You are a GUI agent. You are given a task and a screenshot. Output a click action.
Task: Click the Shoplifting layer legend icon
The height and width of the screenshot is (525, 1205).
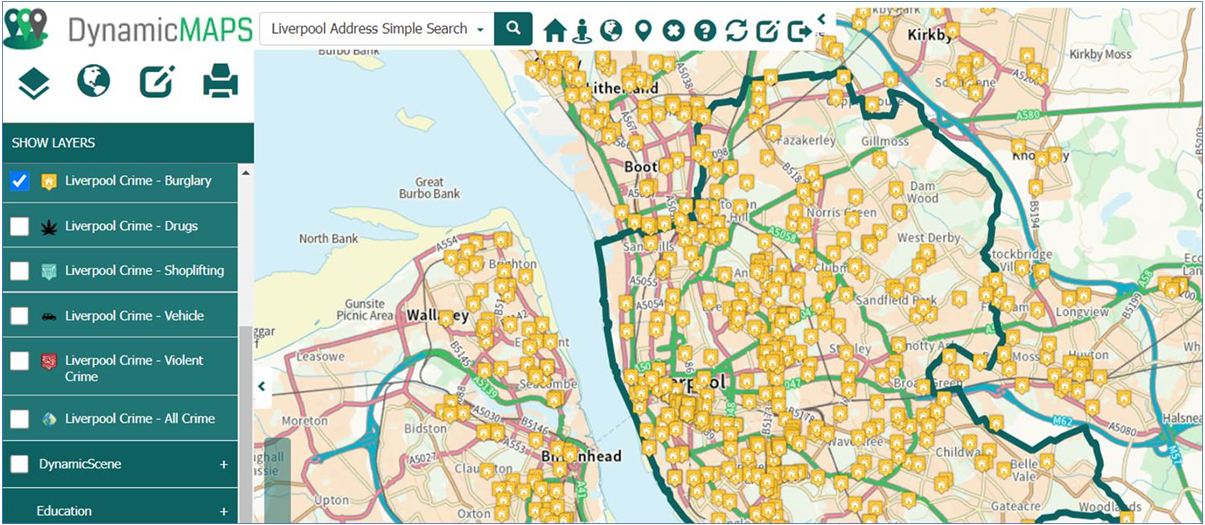point(49,271)
